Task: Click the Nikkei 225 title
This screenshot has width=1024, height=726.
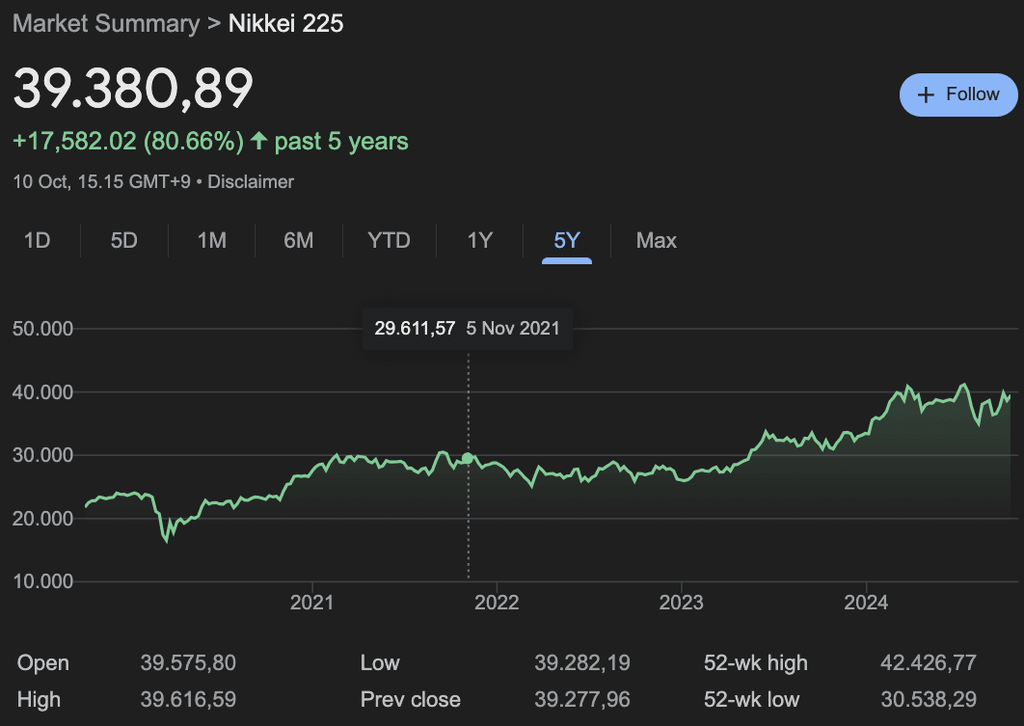Action: pyautogui.click(x=285, y=23)
